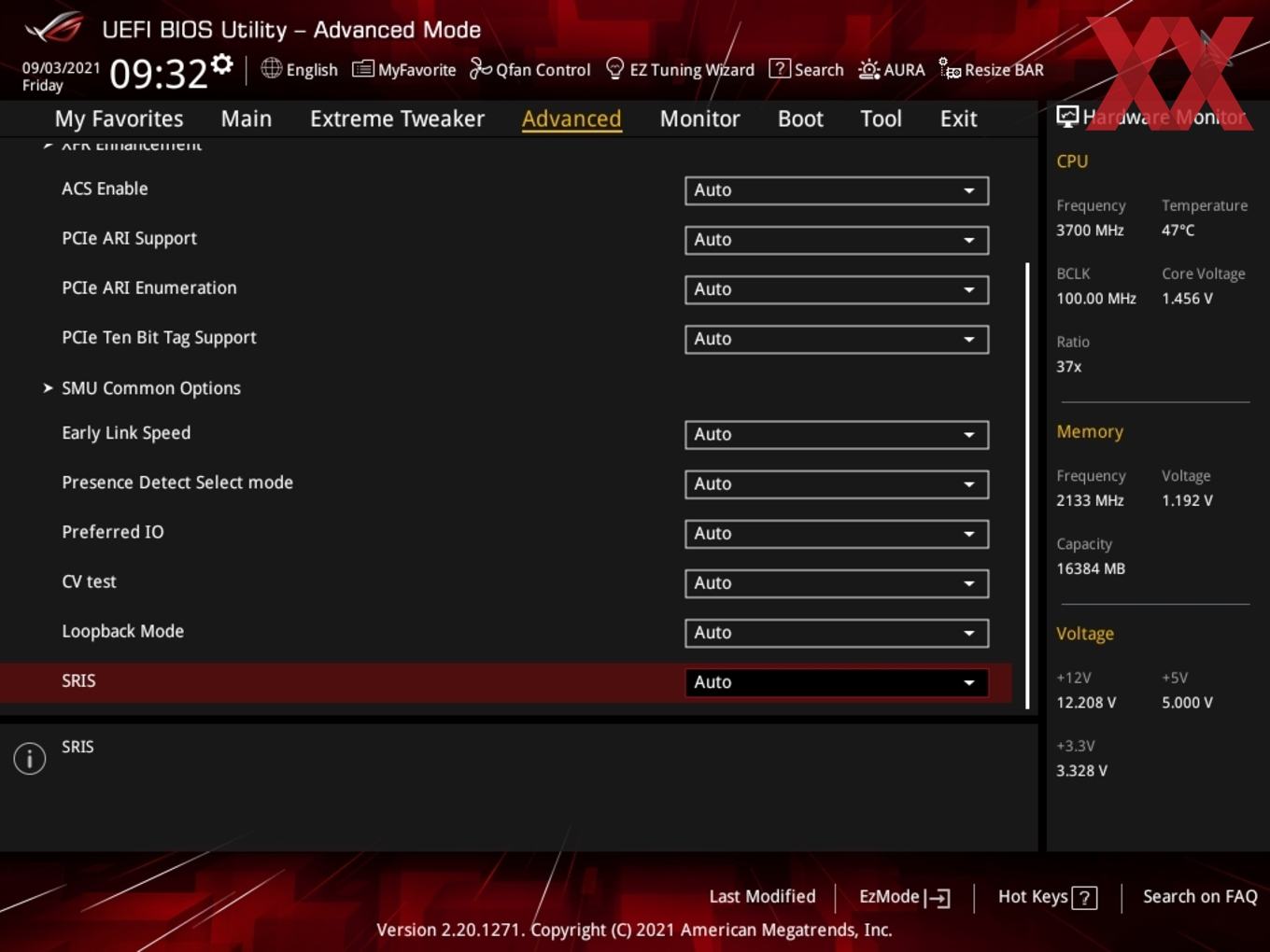Select the CV test row label
Image resolution: width=1270 pixels, height=952 pixels.
click(89, 581)
